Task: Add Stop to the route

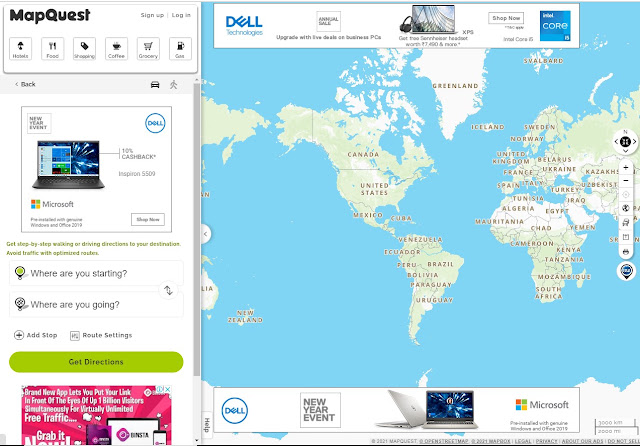Action: 36,335
